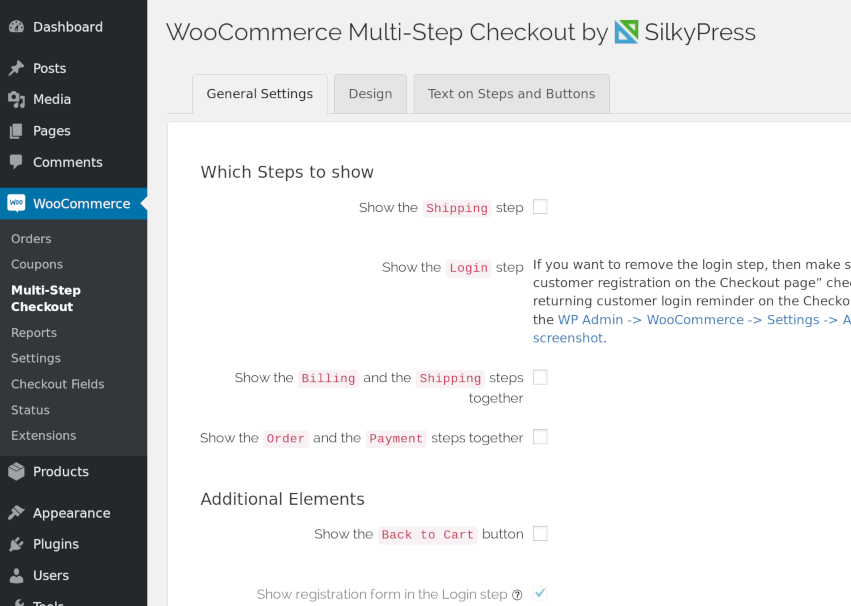Click the Dashboard gauge icon
The image size is (851, 606).
tap(16, 27)
